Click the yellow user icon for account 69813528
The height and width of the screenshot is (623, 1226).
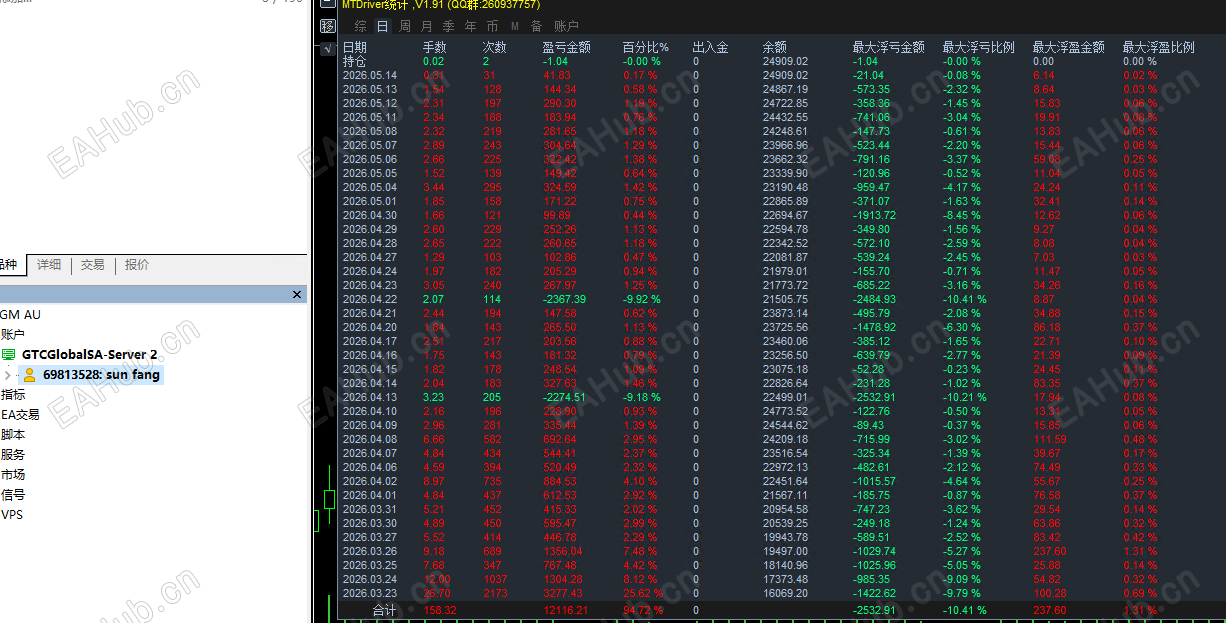click(x=30, y=375)
